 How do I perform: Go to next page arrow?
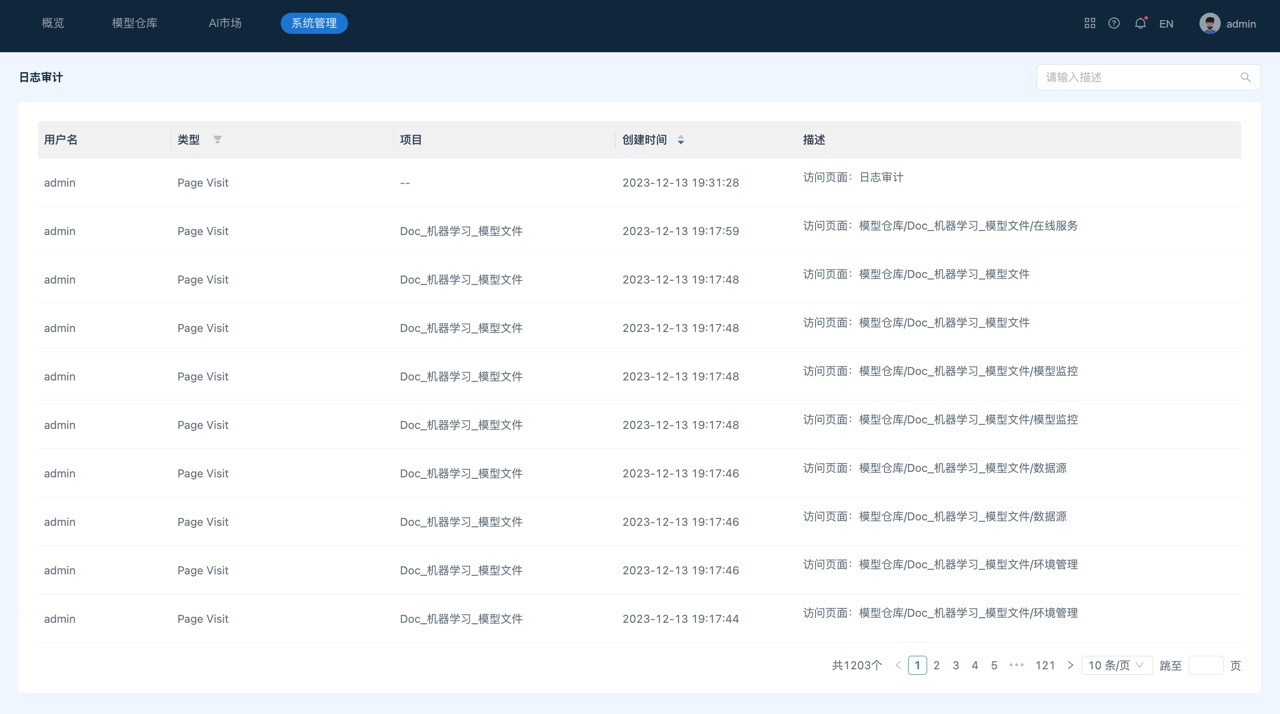[1070, 665]
